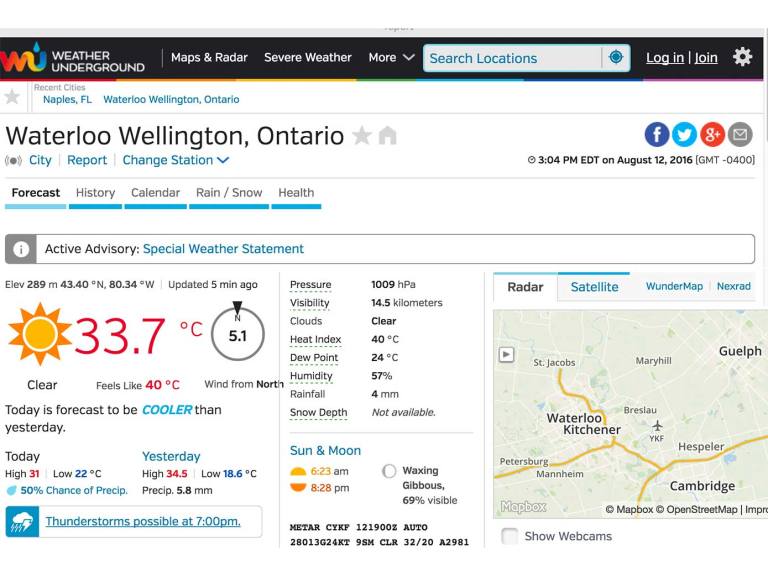Click Thunderstorms possible at 7:00pm link
This screenshot has width=768, height=576.
143,521
